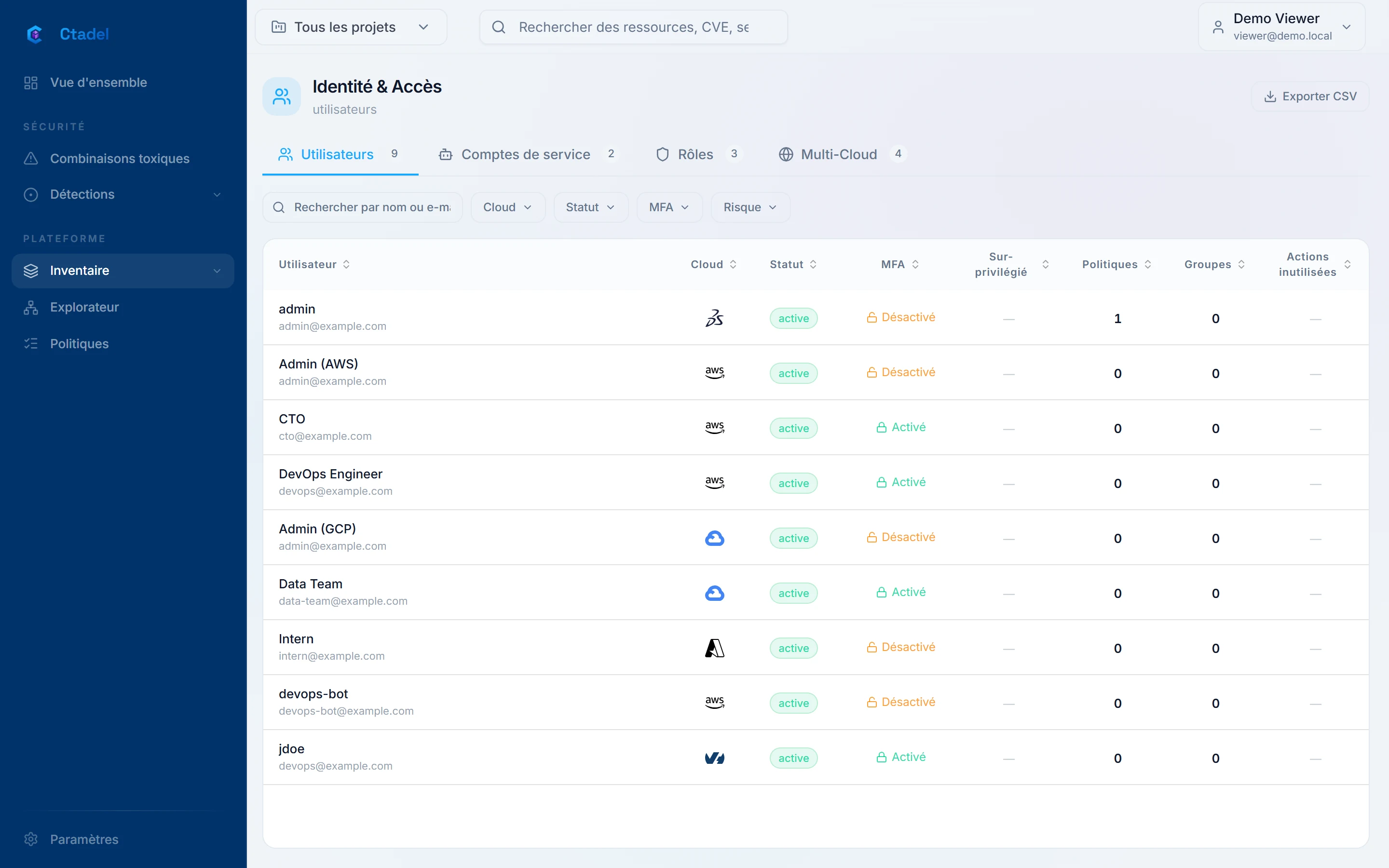The image size is (1389, 868).
Task: Click the Ctadel logo icon
Action: (x=34, y=34)
